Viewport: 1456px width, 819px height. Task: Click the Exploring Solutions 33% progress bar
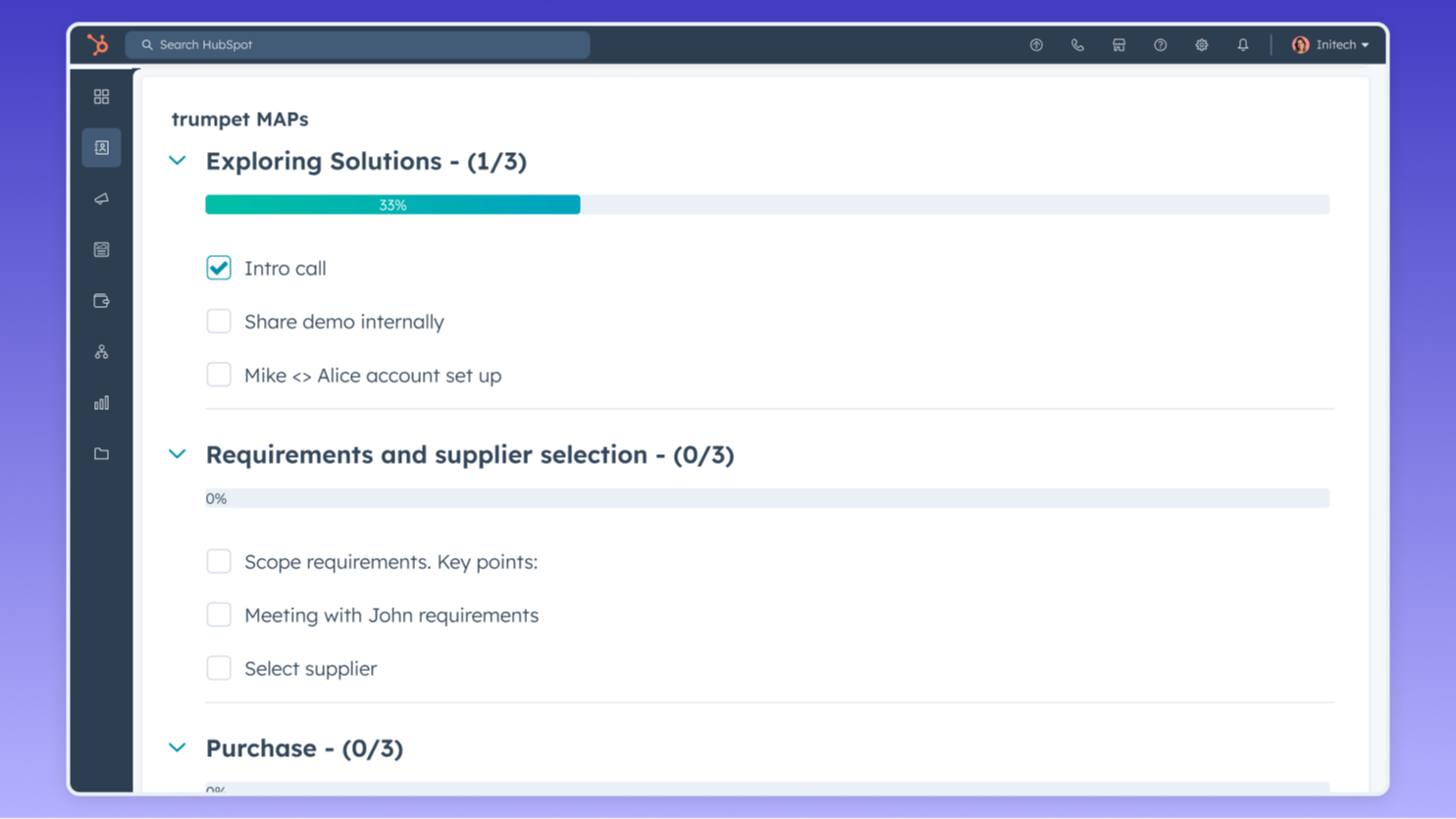coord(392,205)
